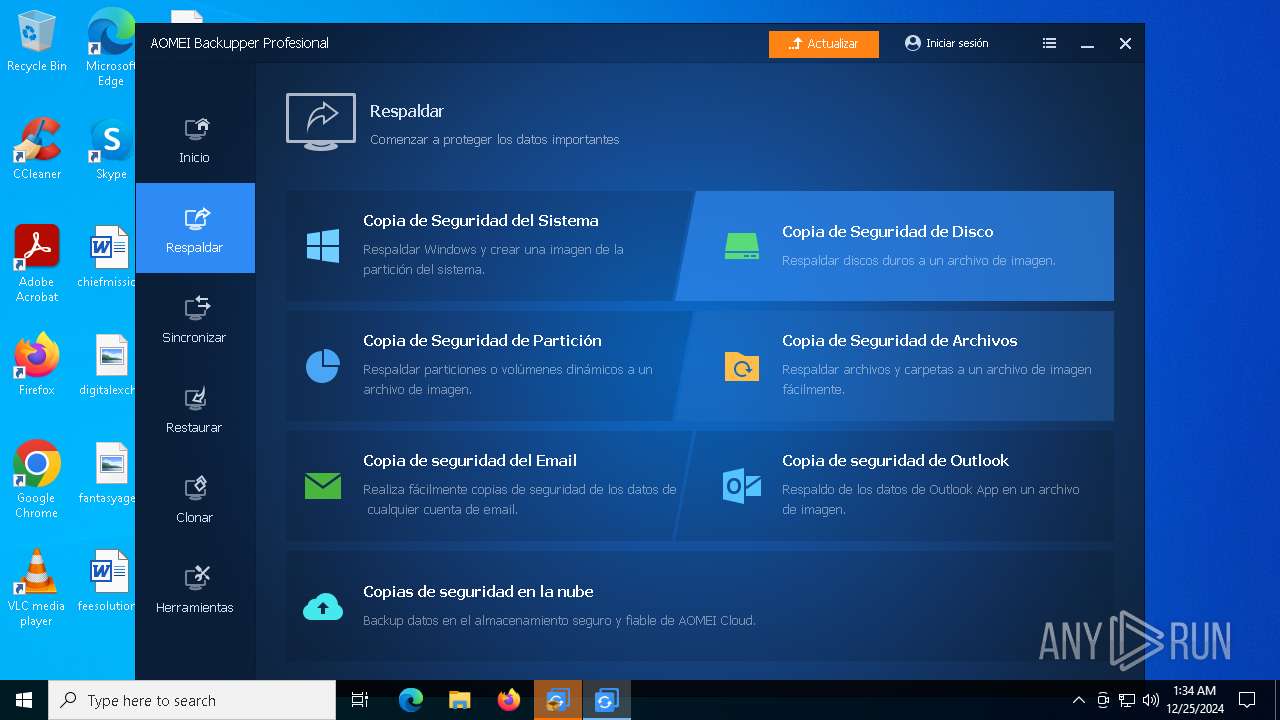Choose Copia de seguridad de Outlook
This screenshot has width=1280, height=720.
[897, 486]
